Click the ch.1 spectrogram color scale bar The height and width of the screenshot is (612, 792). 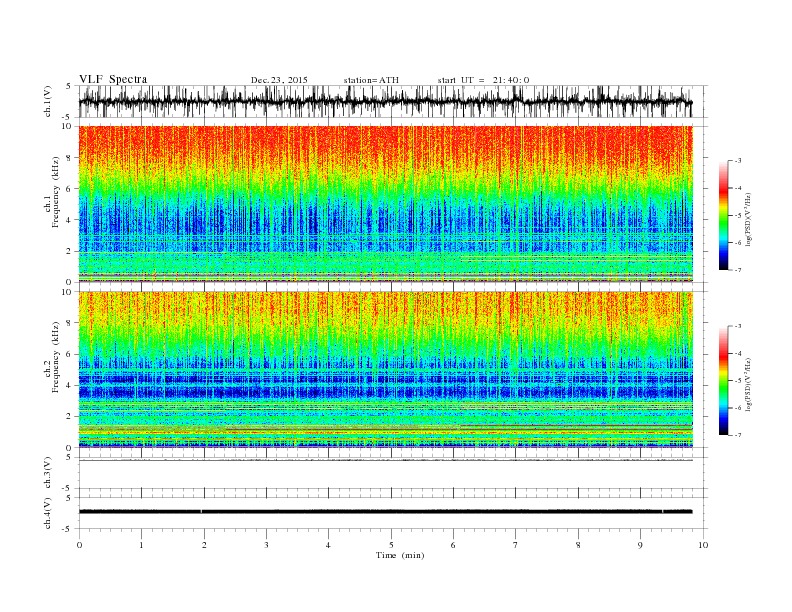[723, 215]
